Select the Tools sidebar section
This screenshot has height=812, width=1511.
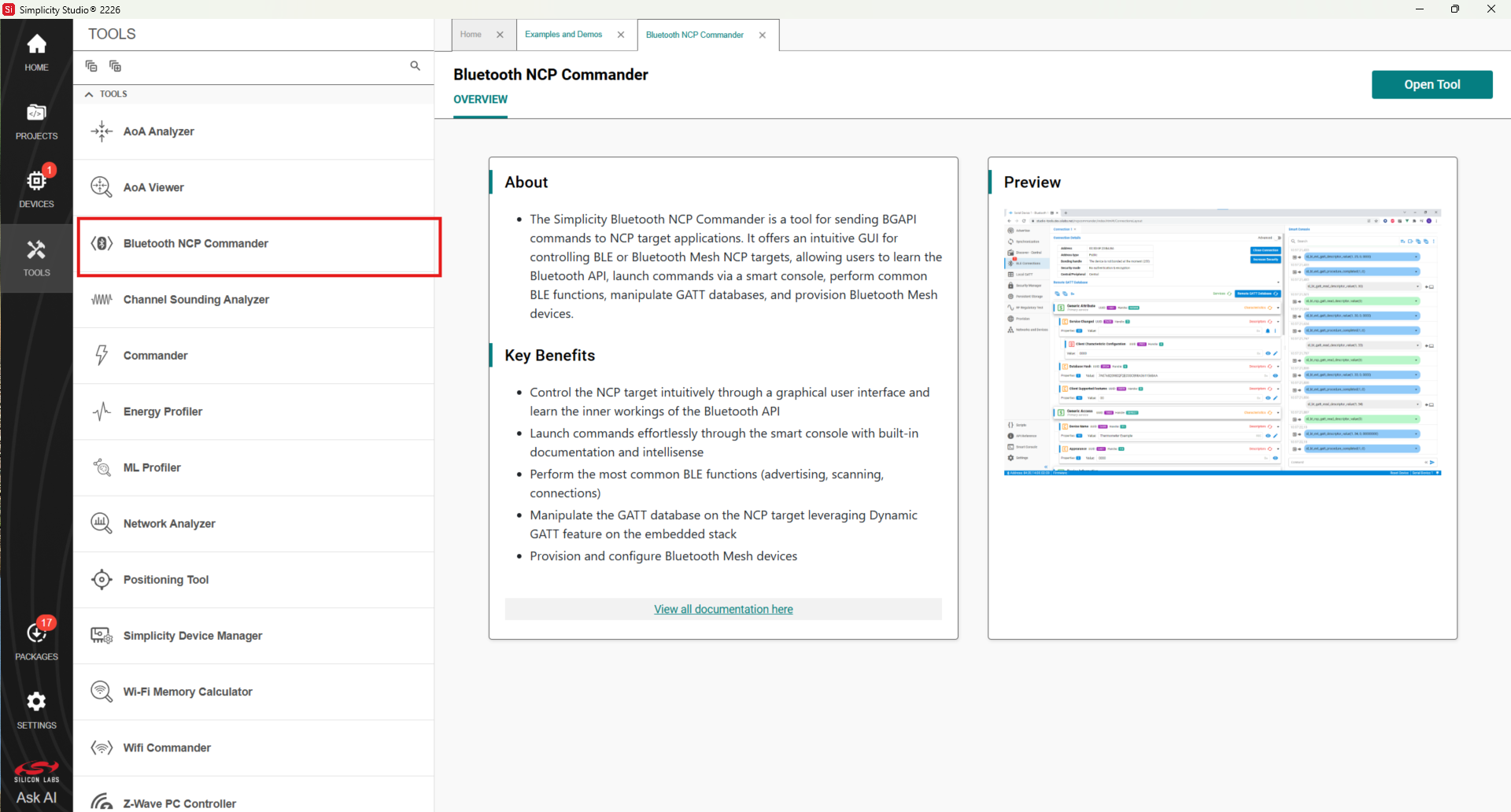[x=36, y=258]
